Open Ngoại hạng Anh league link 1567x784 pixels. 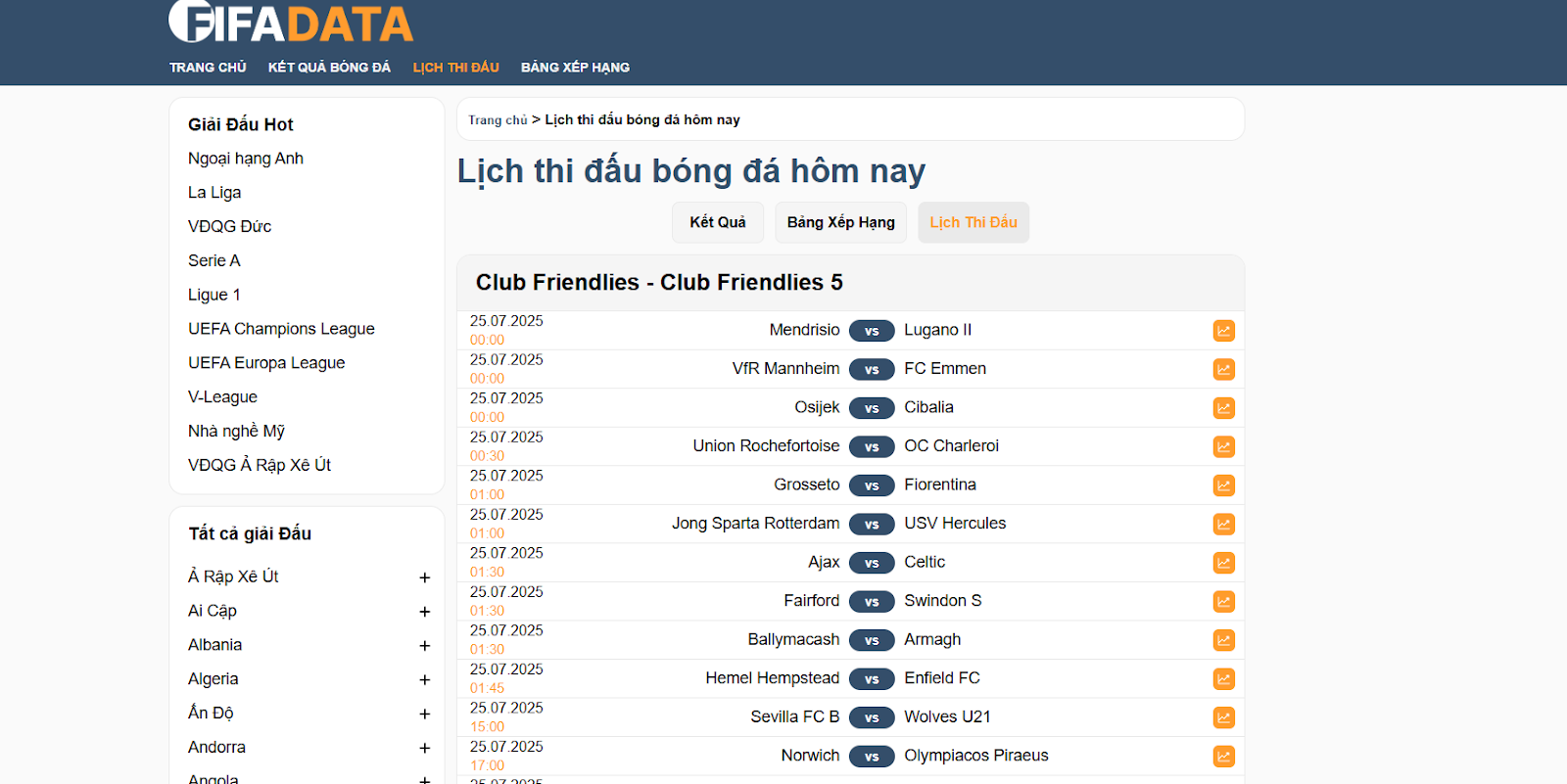click(x=246, y=159)
